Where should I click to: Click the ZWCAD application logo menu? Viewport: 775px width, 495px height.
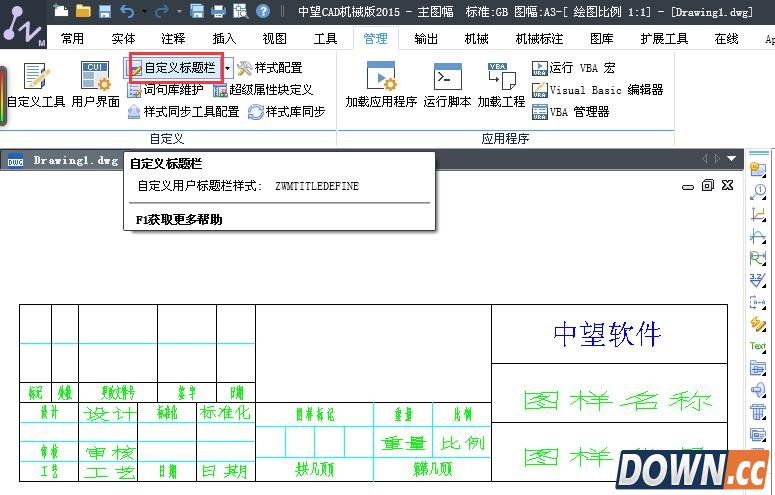(x=22, y=25)
